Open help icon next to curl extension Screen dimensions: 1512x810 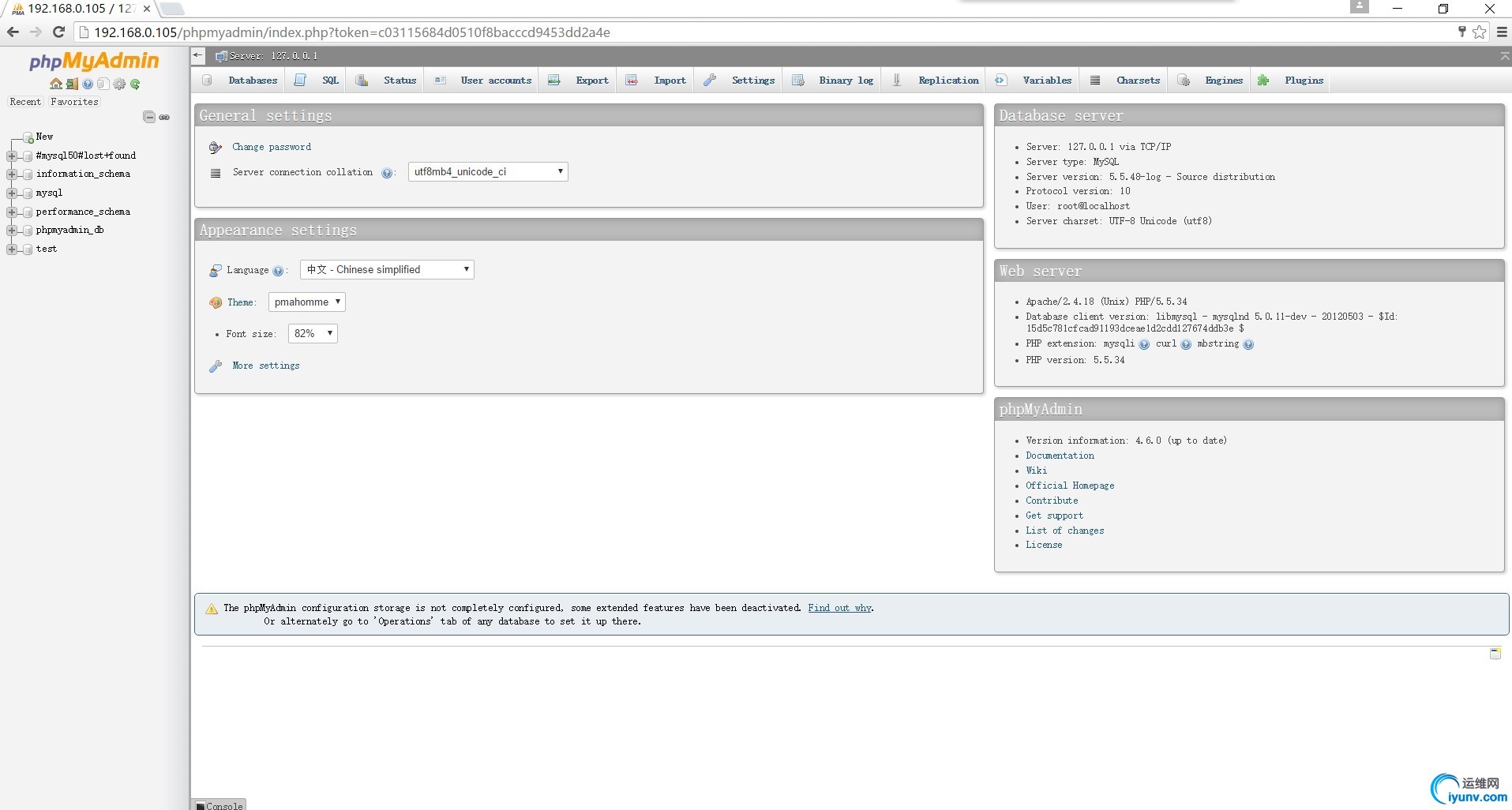pos(1186,344)
